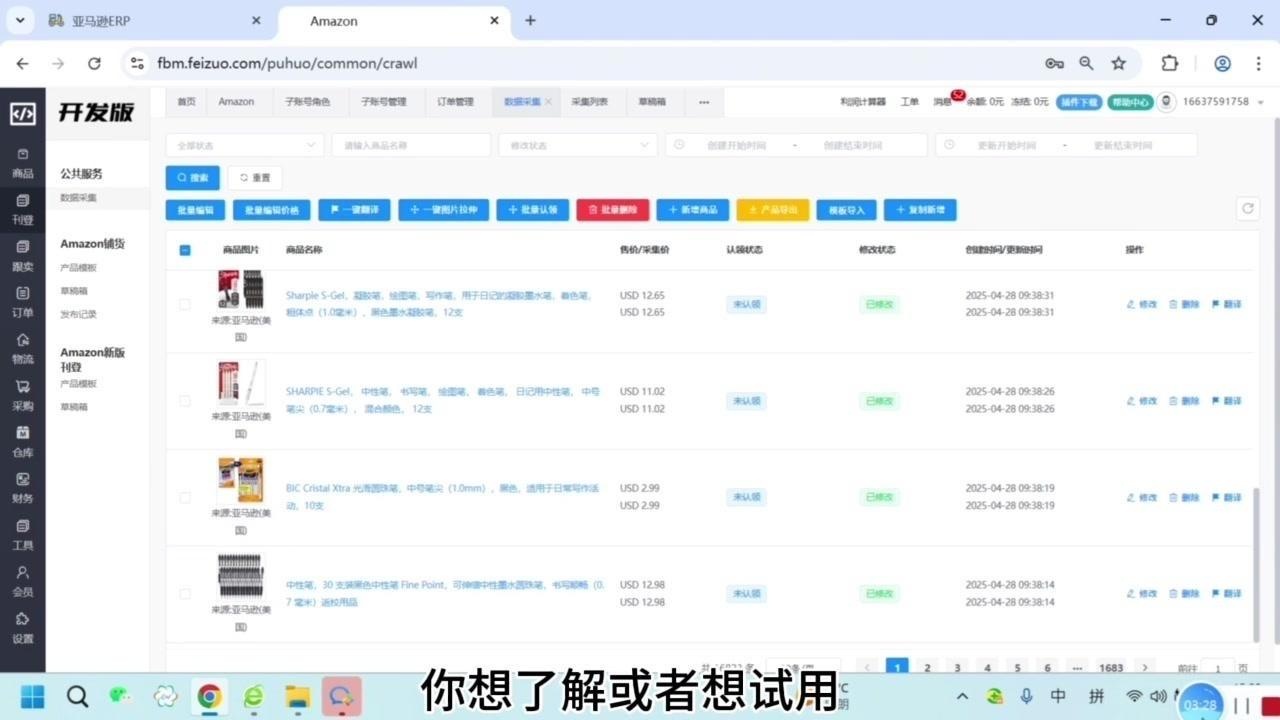Switch to the 采集列表 tab

(589, 102)
